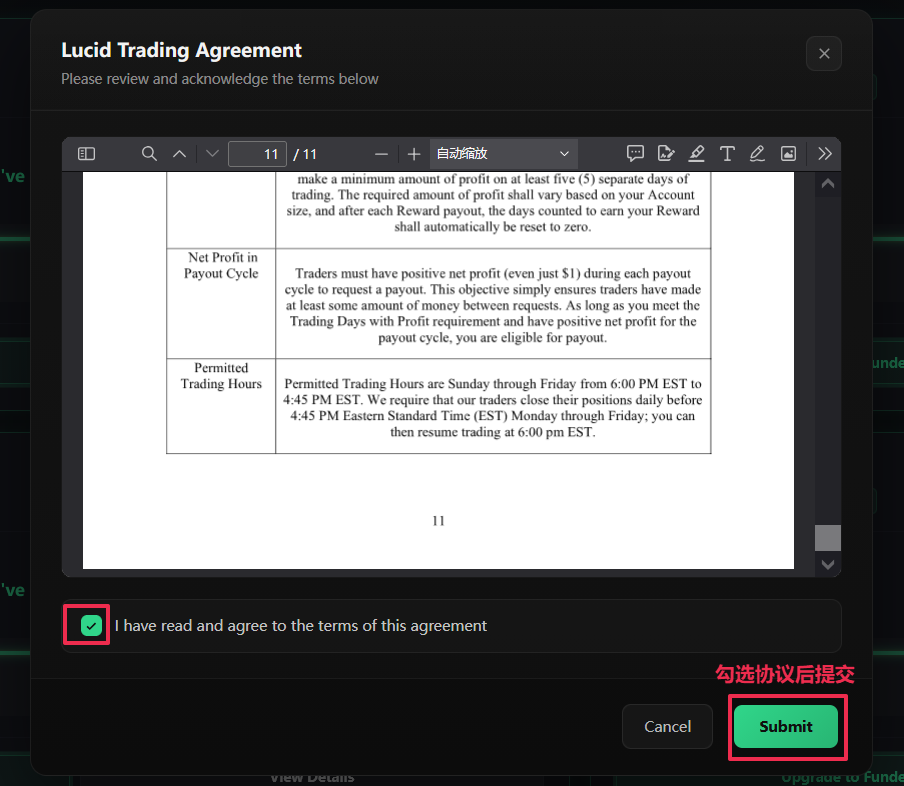Select the add image tool

click(x=788, y=153)
